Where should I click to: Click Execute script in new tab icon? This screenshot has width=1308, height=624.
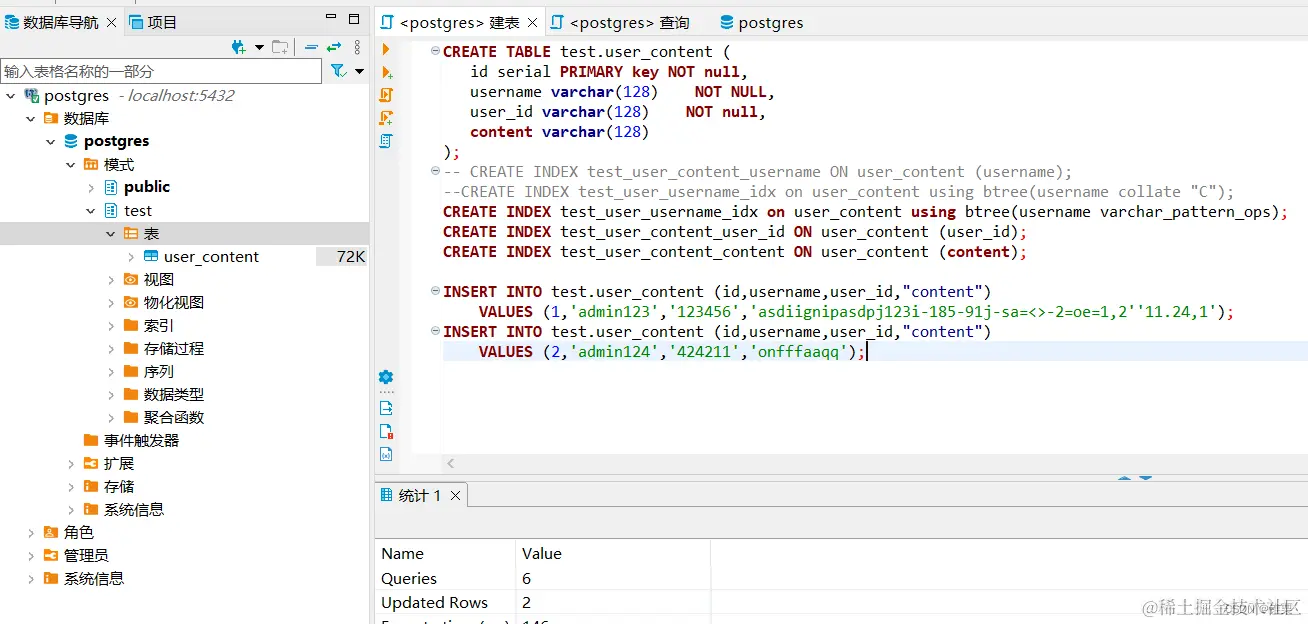click(386, 118)
